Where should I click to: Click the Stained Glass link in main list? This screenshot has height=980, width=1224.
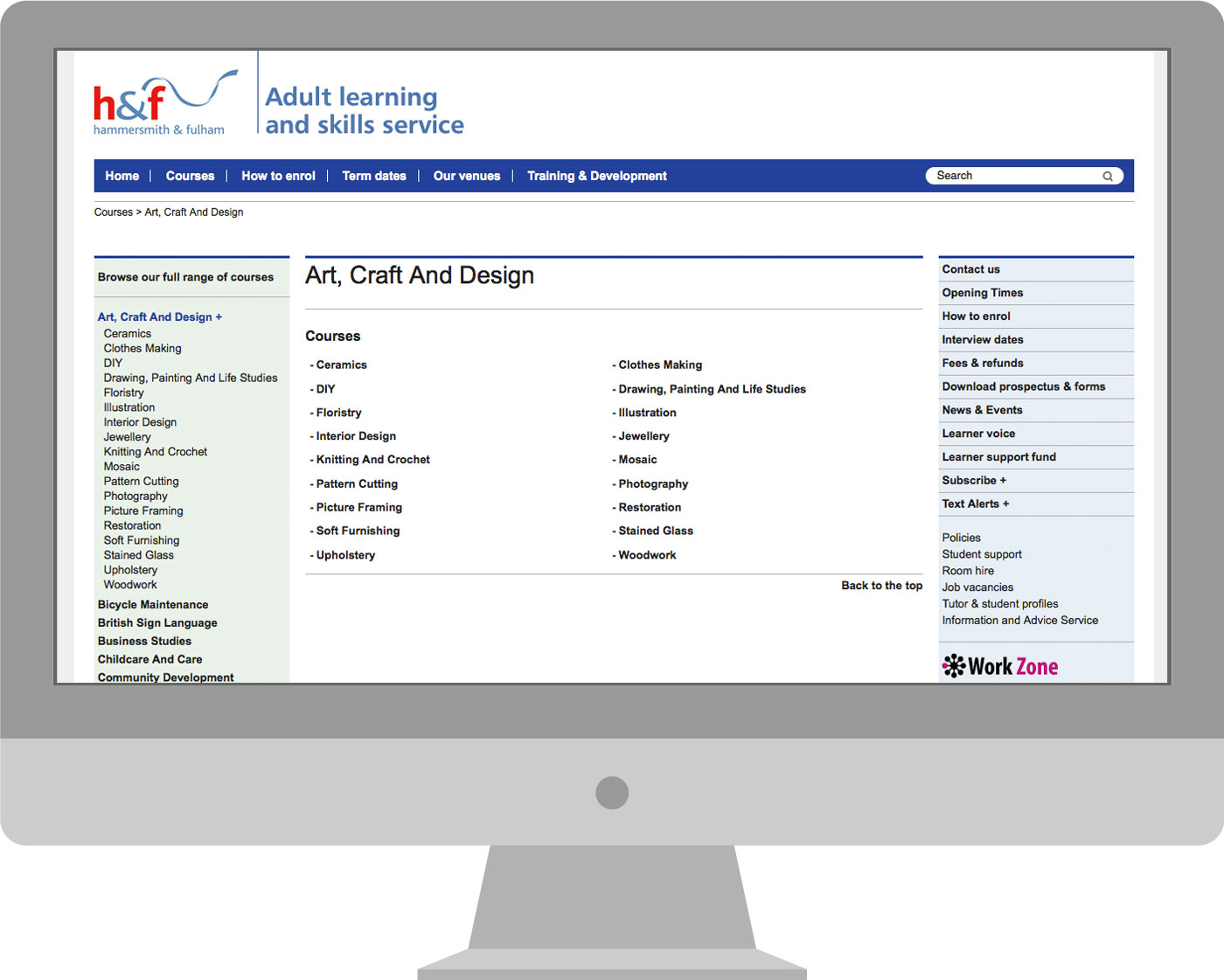656,531
